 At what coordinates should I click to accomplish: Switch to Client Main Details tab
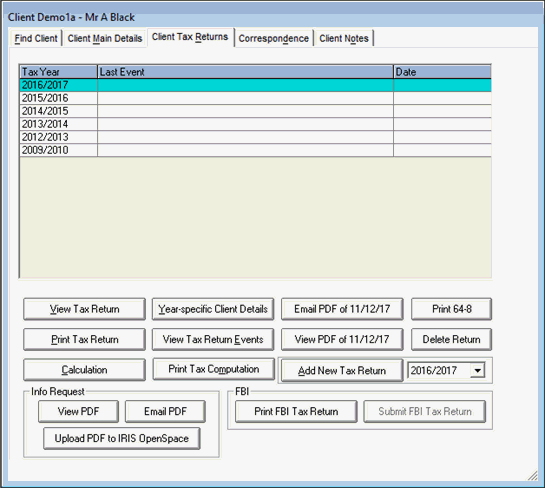[x=105, y=38]
